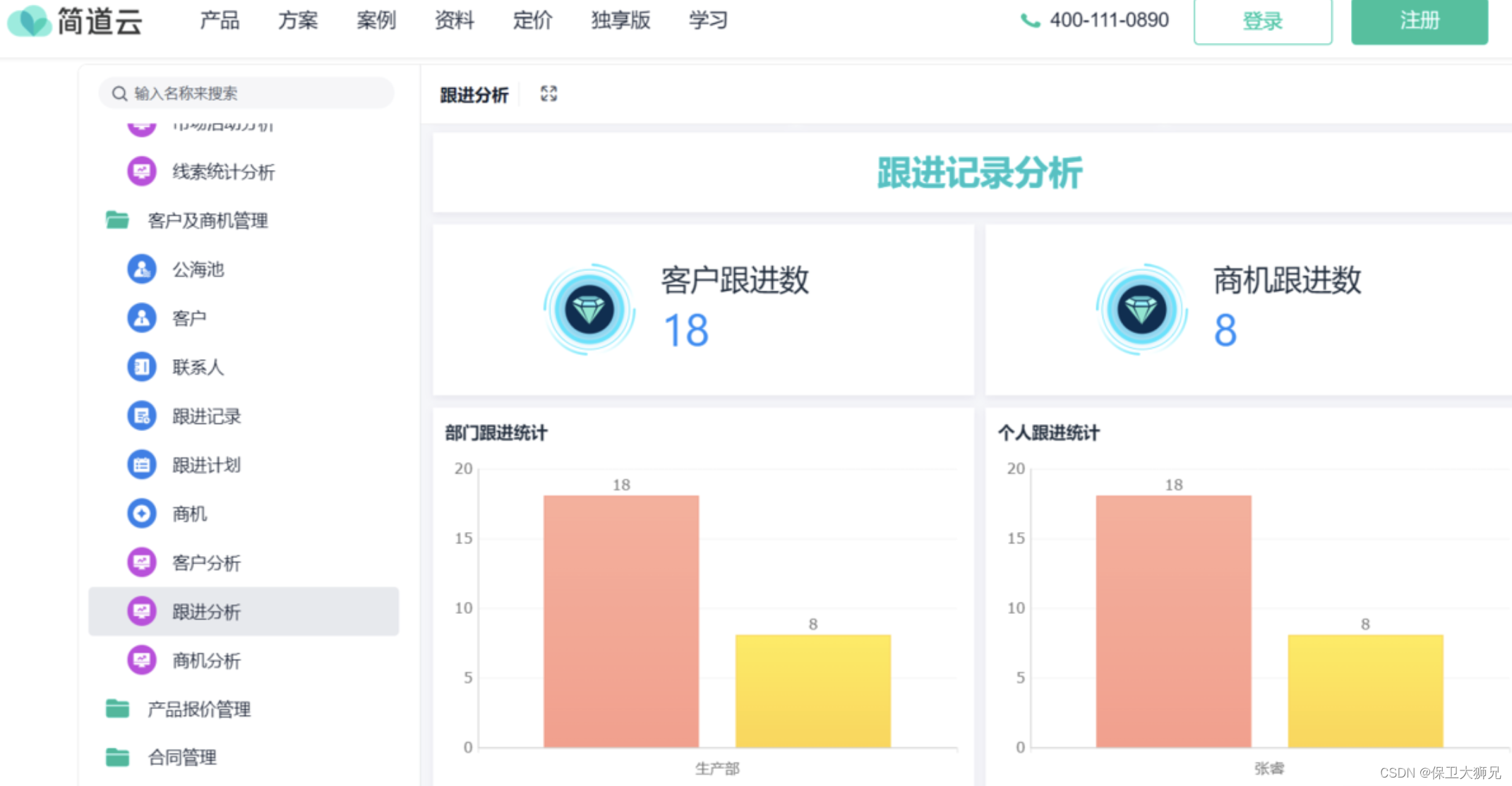The image size is (1512, 786).
Task: Open the 独享版 menu item
Action: click(621, 20)
